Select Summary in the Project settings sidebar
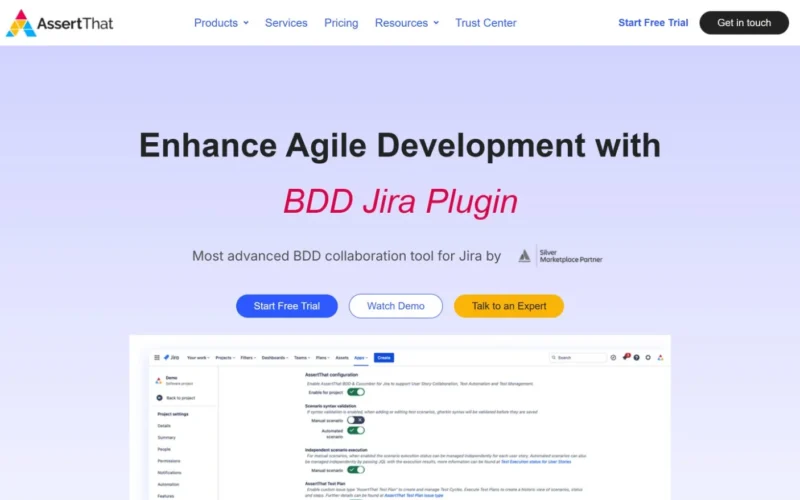This screenshot has width=800, height=500. point(166,438)
